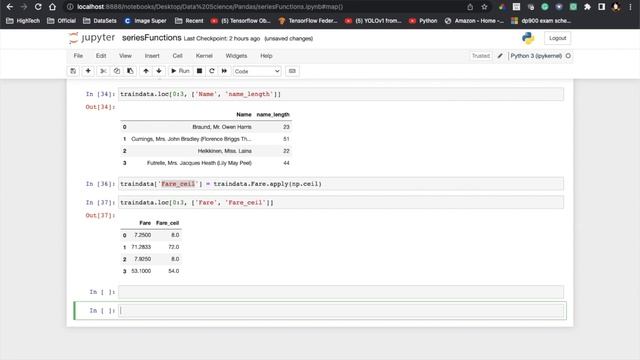This screenshot has height=360, width=640.
Task: Click the first empty code cell
Action: [x=341, y=292]
